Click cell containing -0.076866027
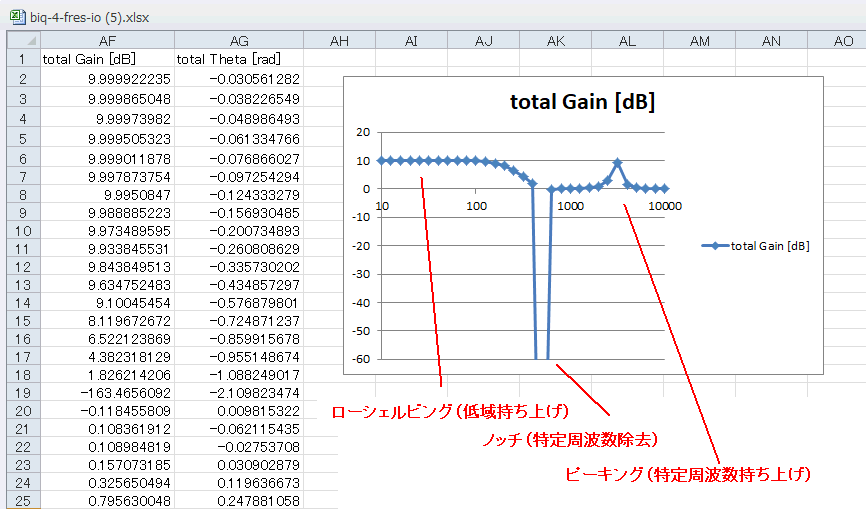 click(x=239, y=159)
